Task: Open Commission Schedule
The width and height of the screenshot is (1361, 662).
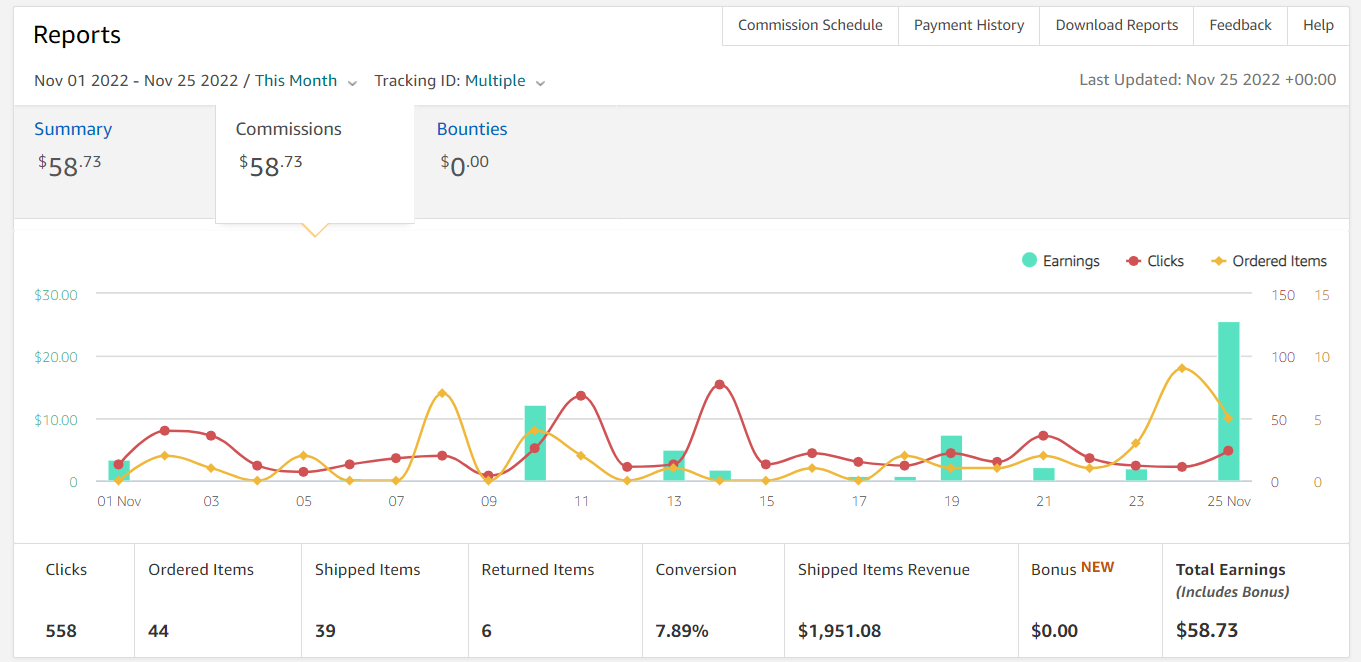Action: click(810, 25)
